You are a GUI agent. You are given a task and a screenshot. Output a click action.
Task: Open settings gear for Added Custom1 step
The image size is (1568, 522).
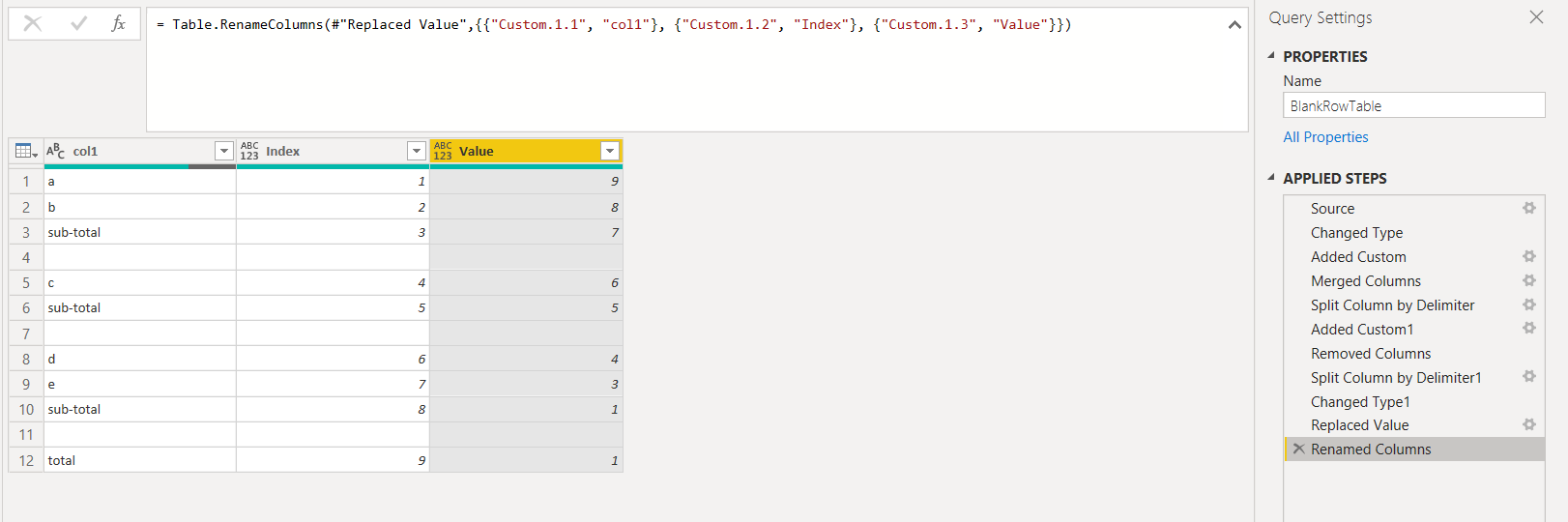coord(1529,329)
